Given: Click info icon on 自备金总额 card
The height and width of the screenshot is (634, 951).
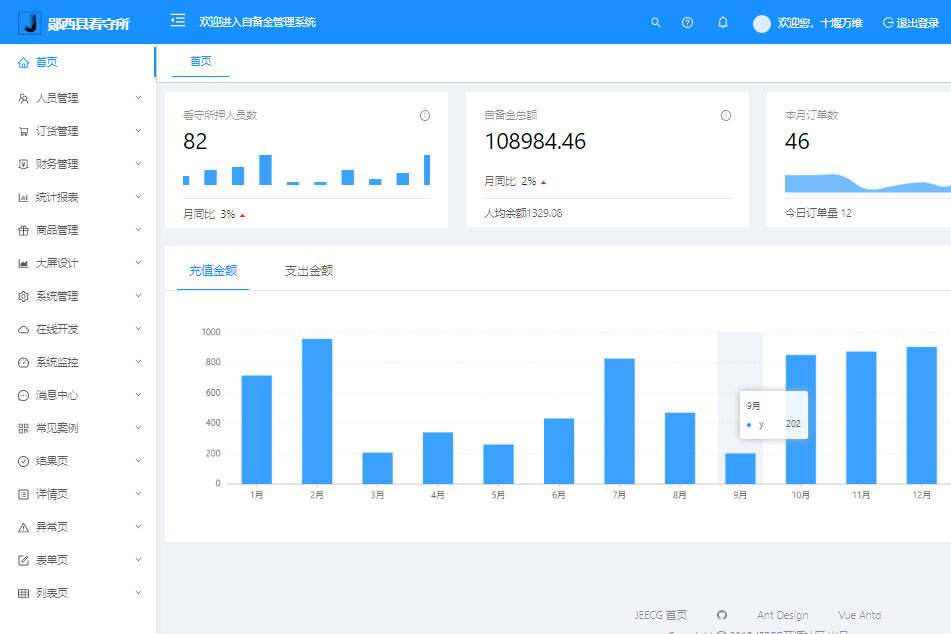Looking at the screenshot, I should pyautogui.click(x=725, y=115).
